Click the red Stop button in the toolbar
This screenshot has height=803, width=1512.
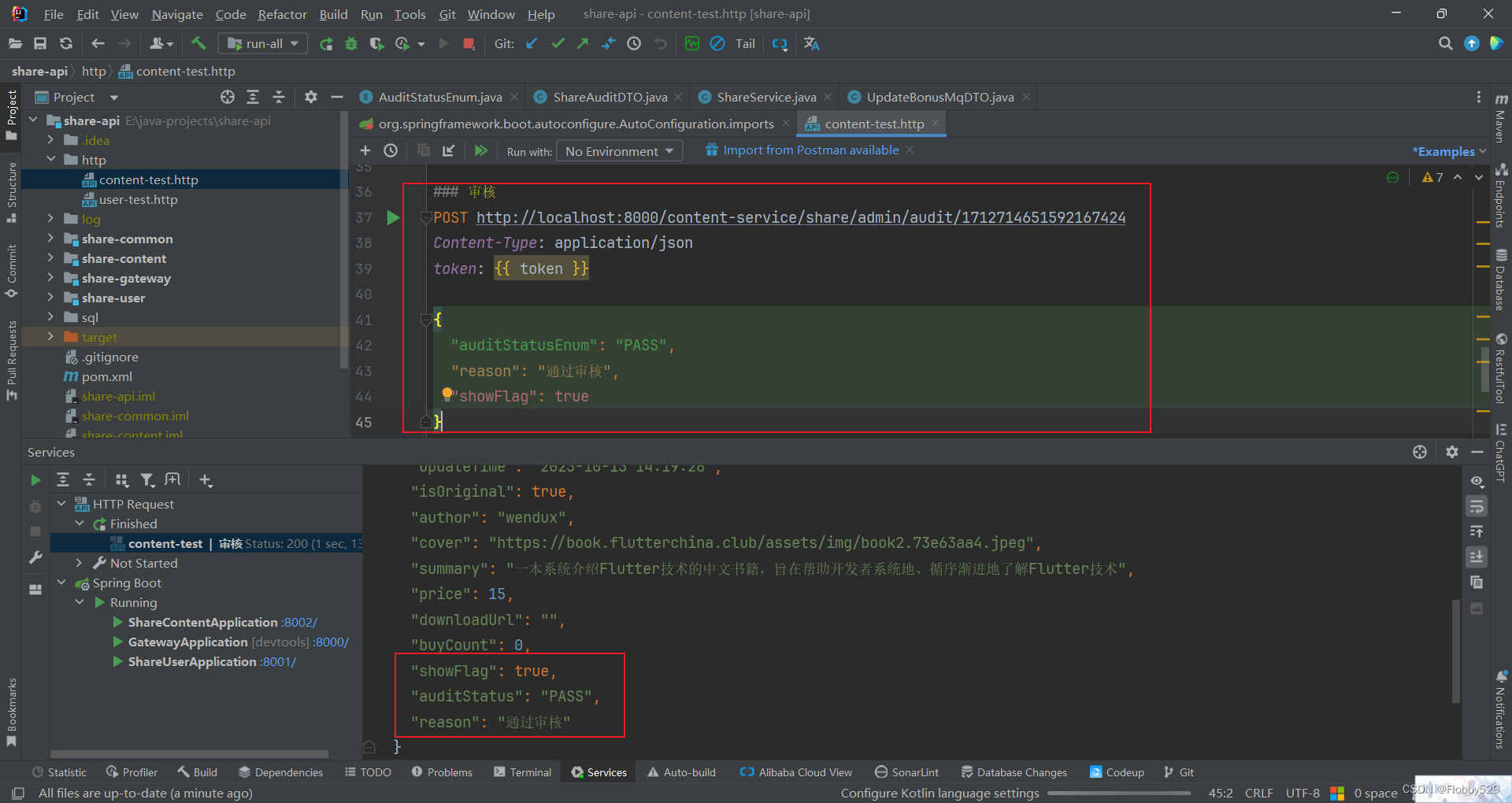(469, 44)
